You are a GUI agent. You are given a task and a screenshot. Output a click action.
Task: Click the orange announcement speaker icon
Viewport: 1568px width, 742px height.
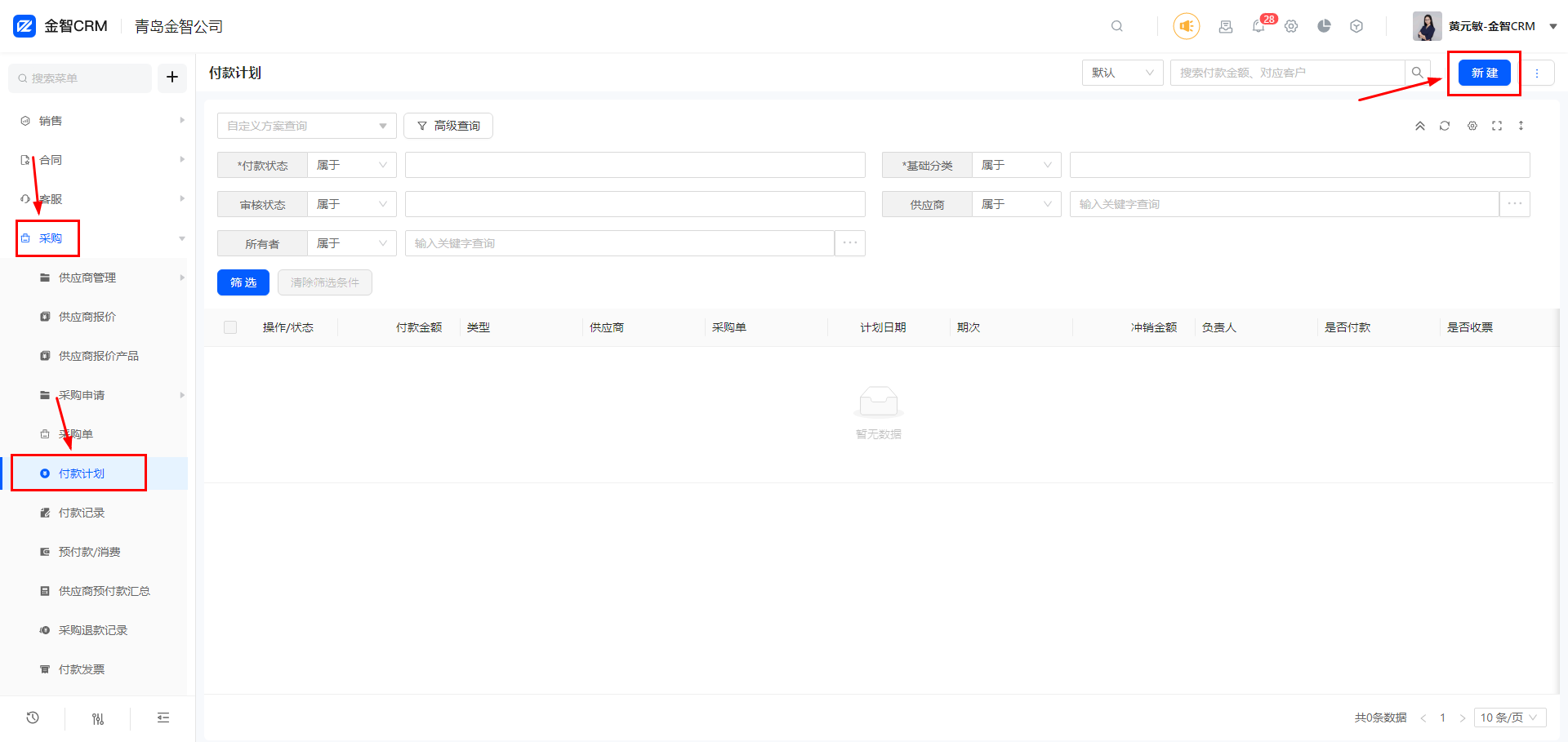[x=1187, y=26]
